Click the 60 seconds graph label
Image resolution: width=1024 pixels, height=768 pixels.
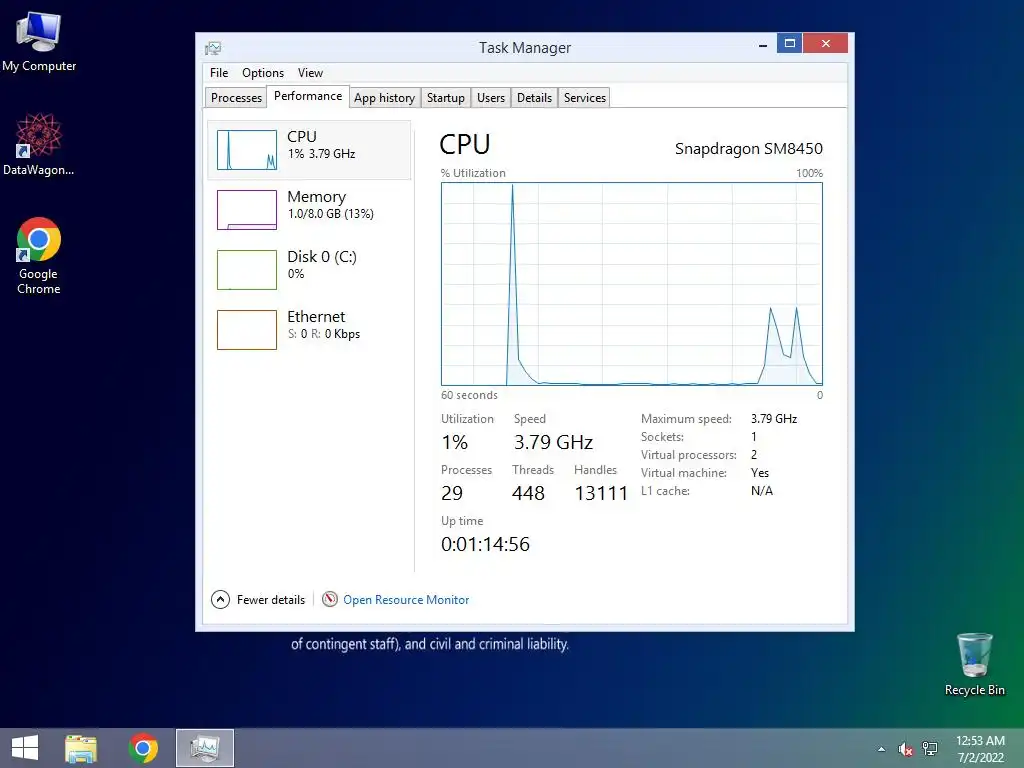[469, 395]
